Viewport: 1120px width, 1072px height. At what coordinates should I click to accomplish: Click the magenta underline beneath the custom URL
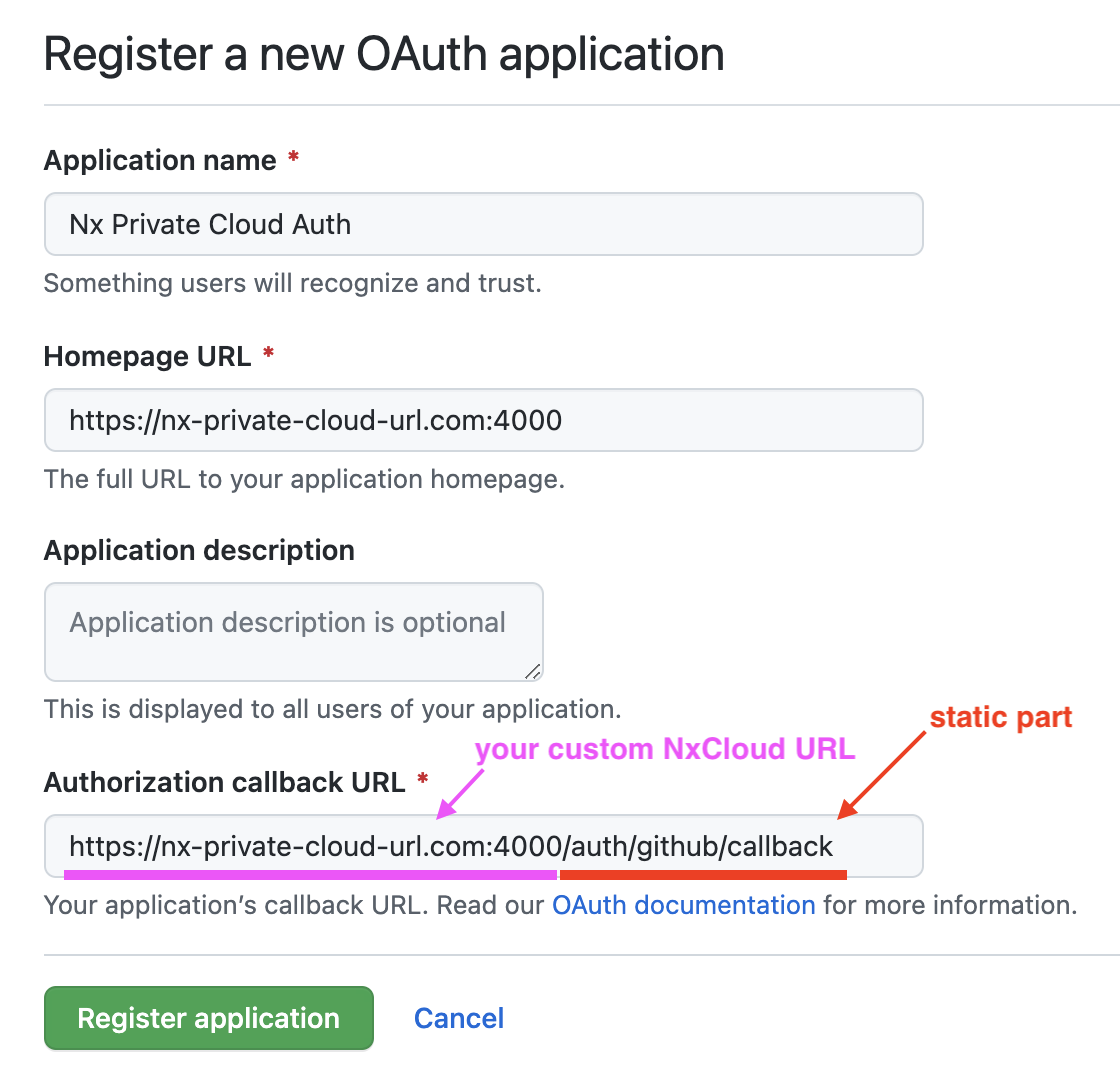point(310,873)
